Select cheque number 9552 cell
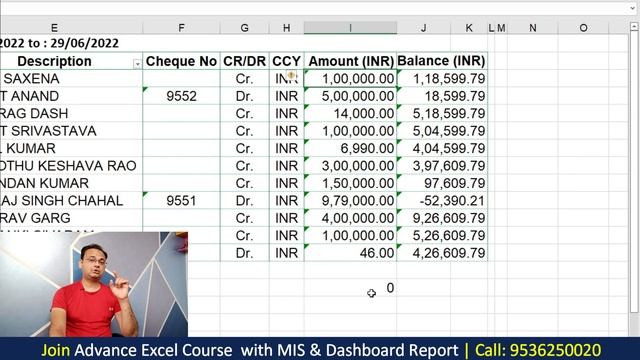 point(181,96)
